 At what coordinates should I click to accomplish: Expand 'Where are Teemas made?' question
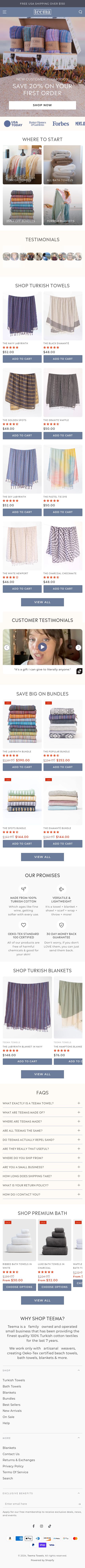point(42,1121)
